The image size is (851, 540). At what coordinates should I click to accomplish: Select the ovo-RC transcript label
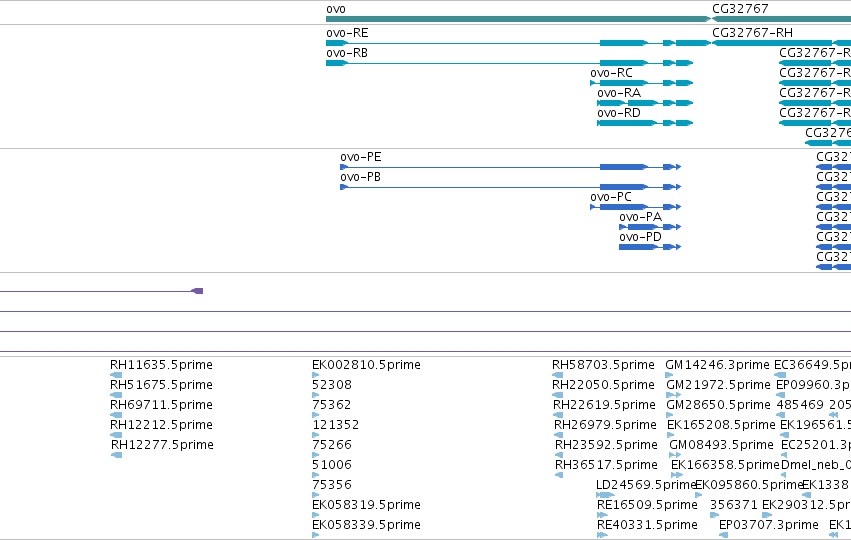(611, 73)
